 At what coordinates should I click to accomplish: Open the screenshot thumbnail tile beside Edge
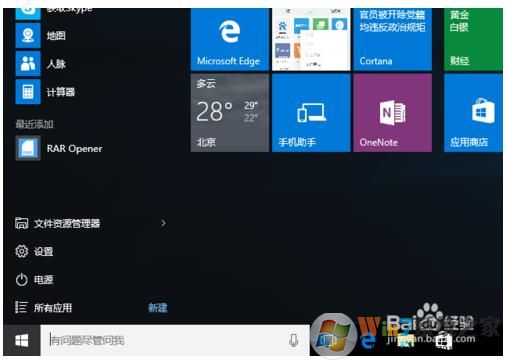coord(311,39)
